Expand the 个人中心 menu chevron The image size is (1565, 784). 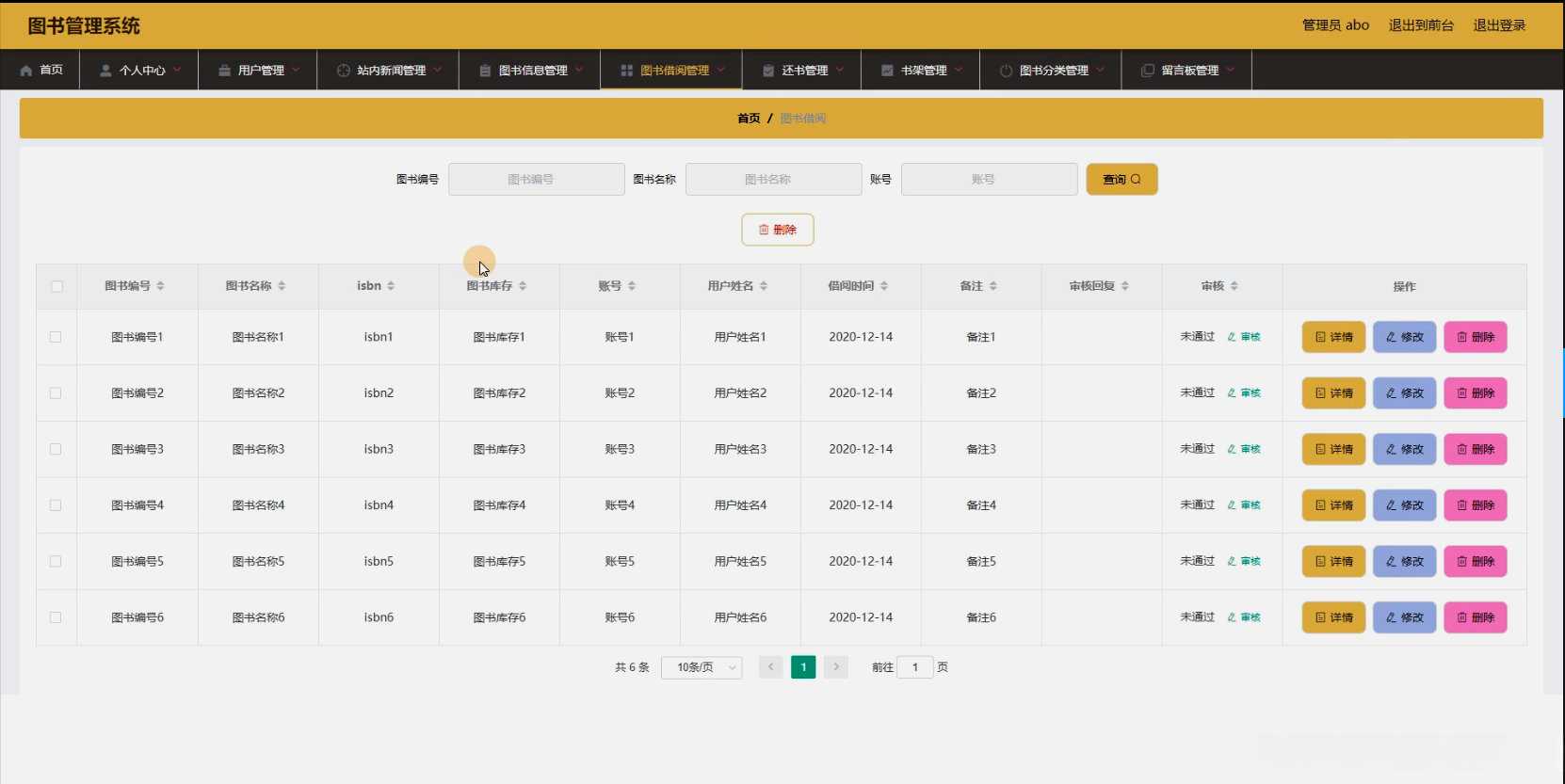177,70
